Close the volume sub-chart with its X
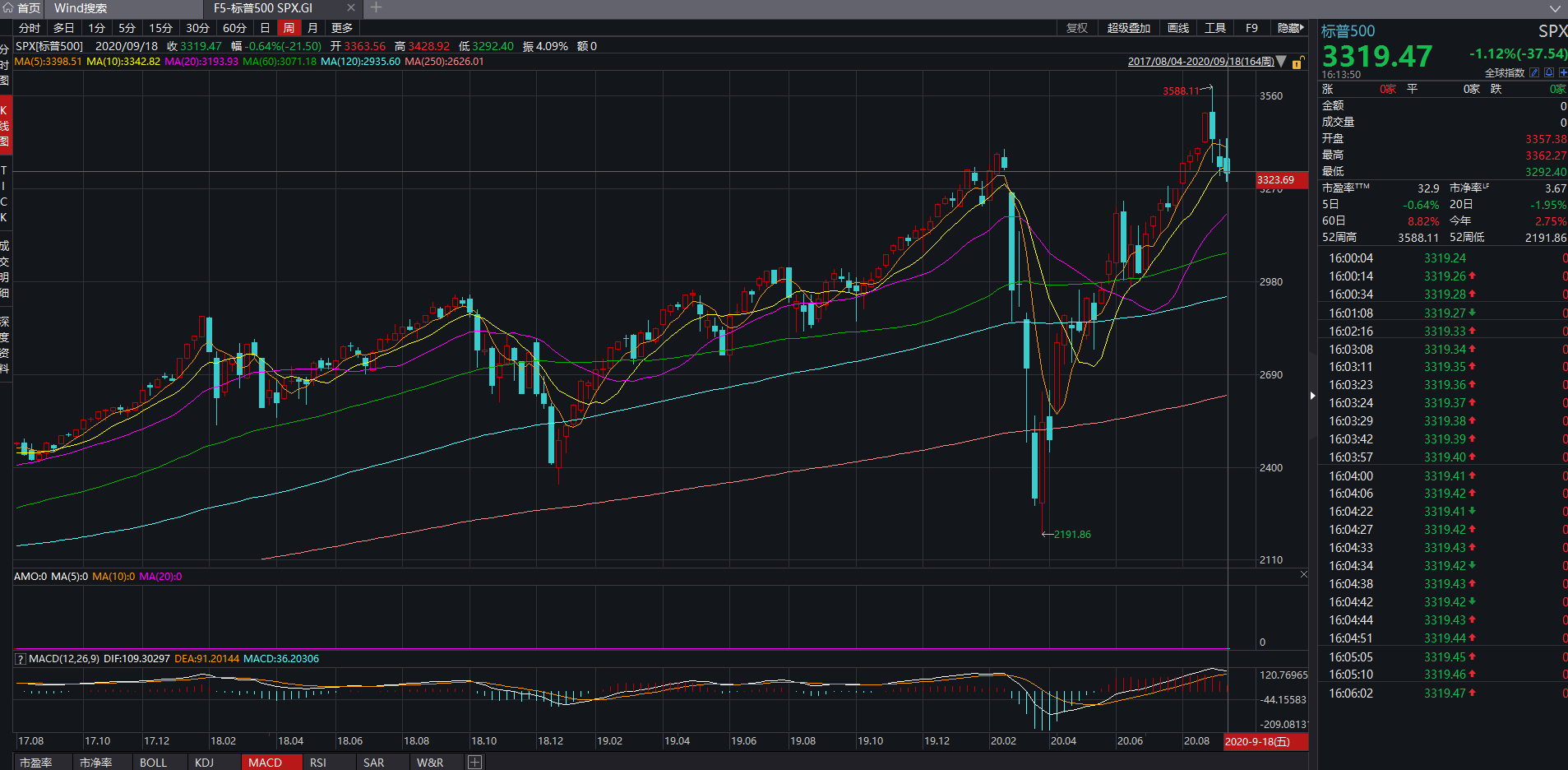 tap(1303, 574)
